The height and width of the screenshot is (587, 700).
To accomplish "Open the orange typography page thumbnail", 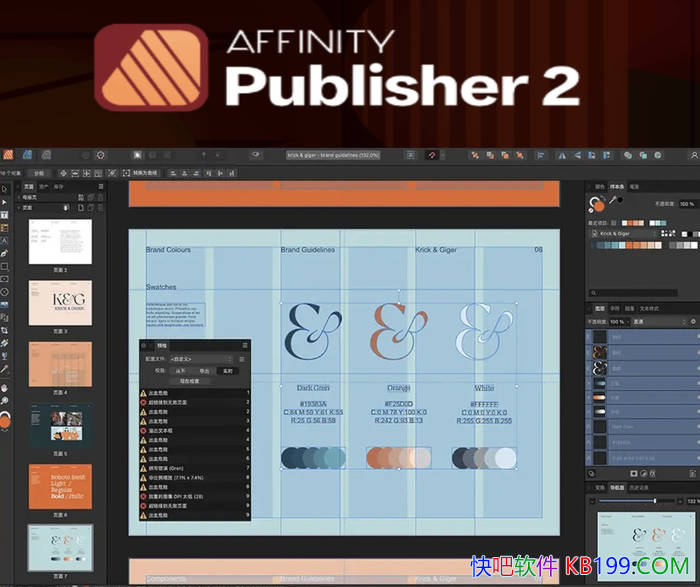I will (x=60, y=486).
